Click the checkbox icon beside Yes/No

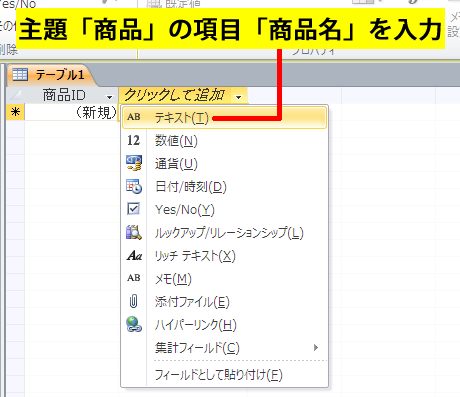pos(134,209)
